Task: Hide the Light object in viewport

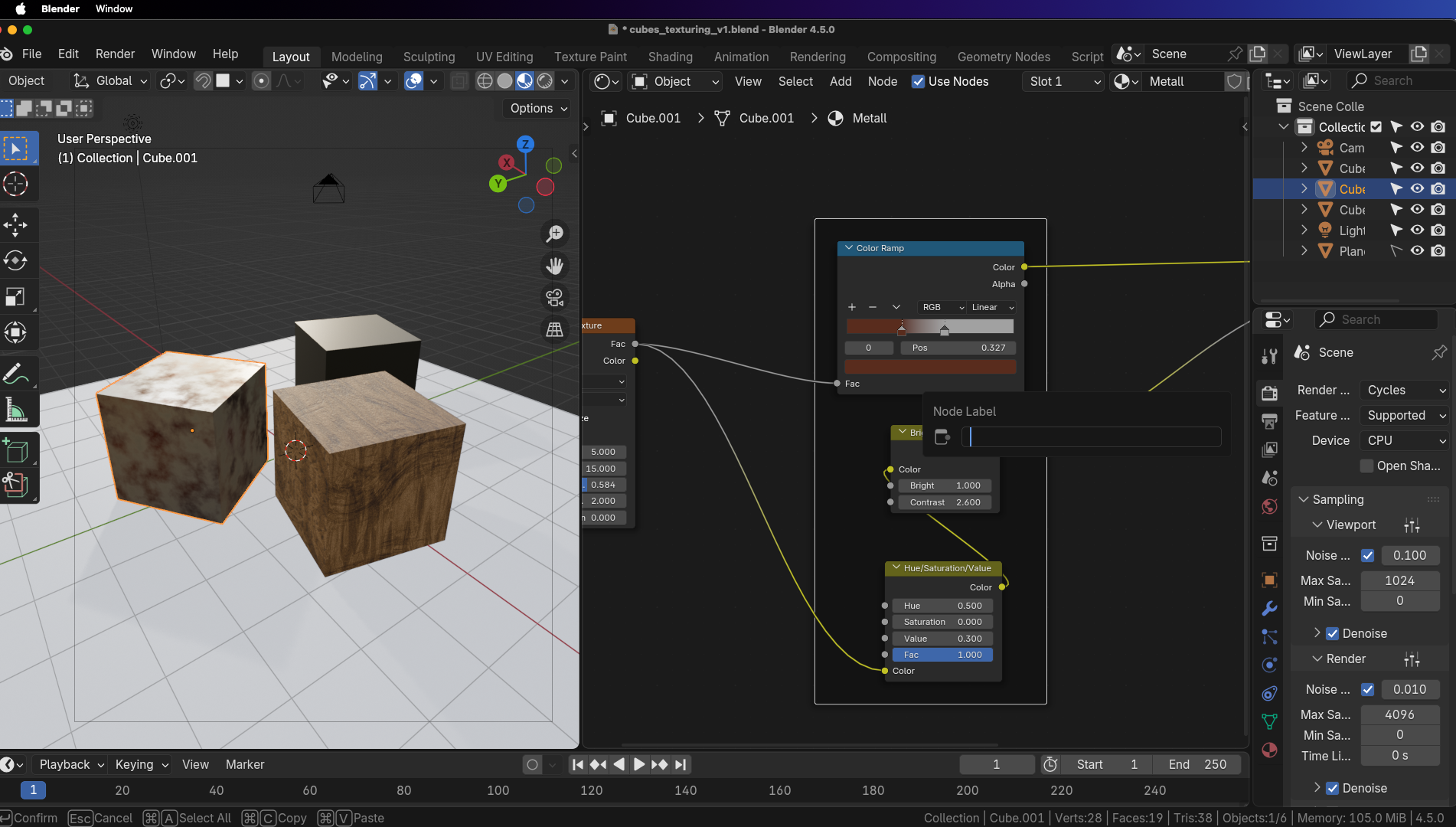Action: pos(1417,230)
